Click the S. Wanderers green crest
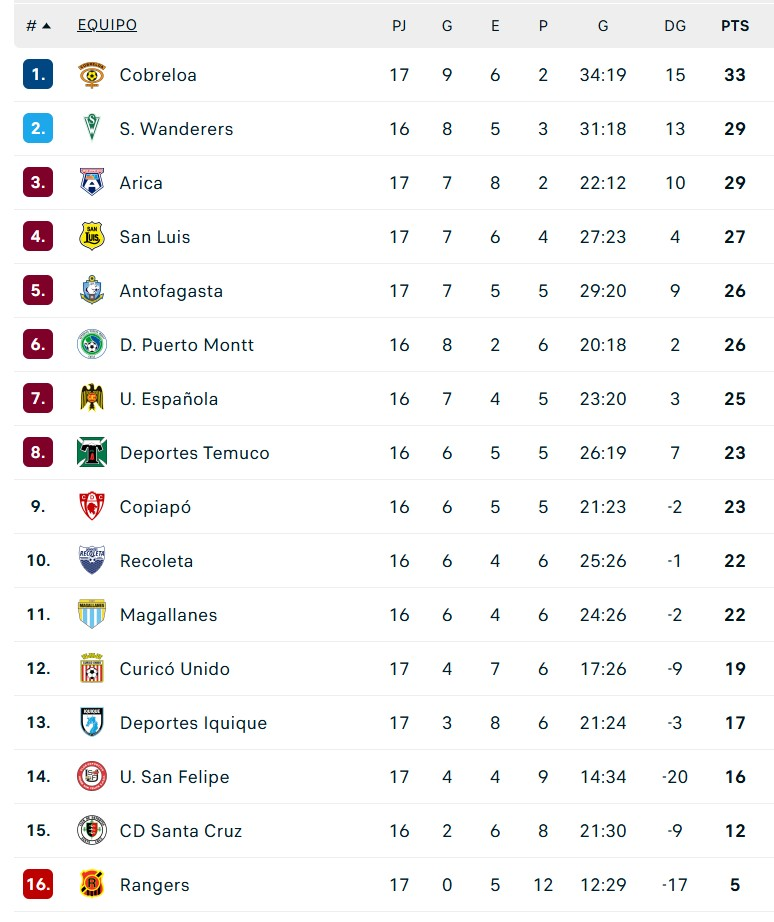This screenshot has height=922, width=774. [92, 128]
